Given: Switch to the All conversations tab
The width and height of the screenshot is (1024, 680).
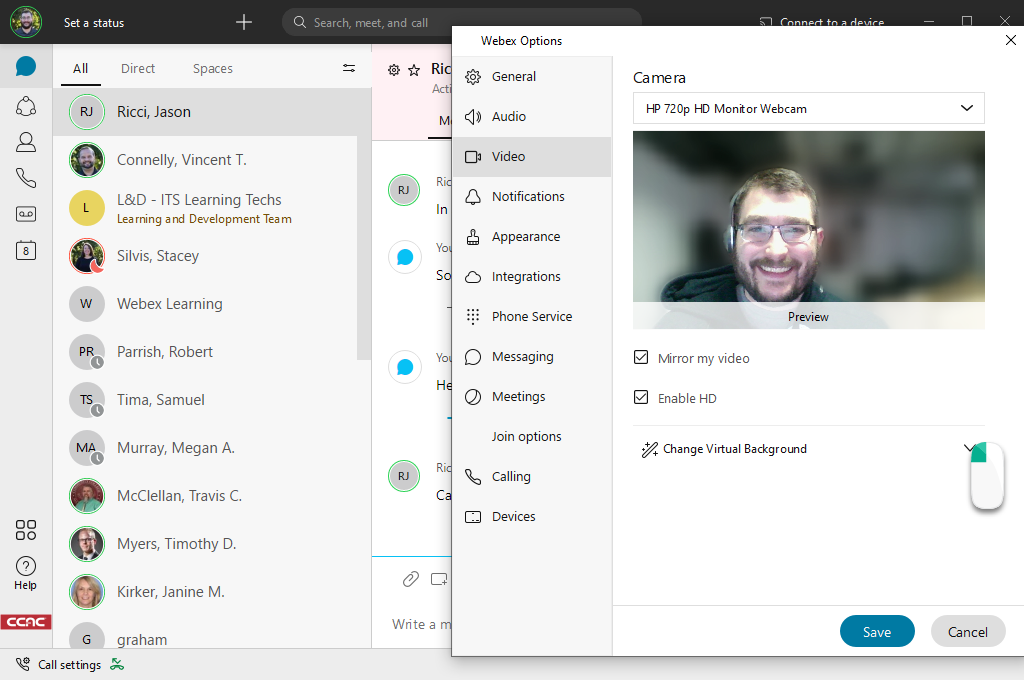Looking at the screenshot, I should point(80,69).
